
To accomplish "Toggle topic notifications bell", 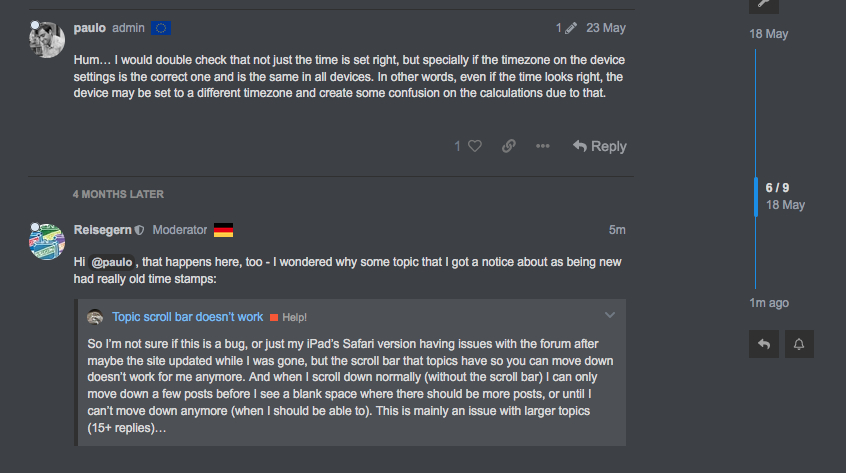I will coord(799,344).
